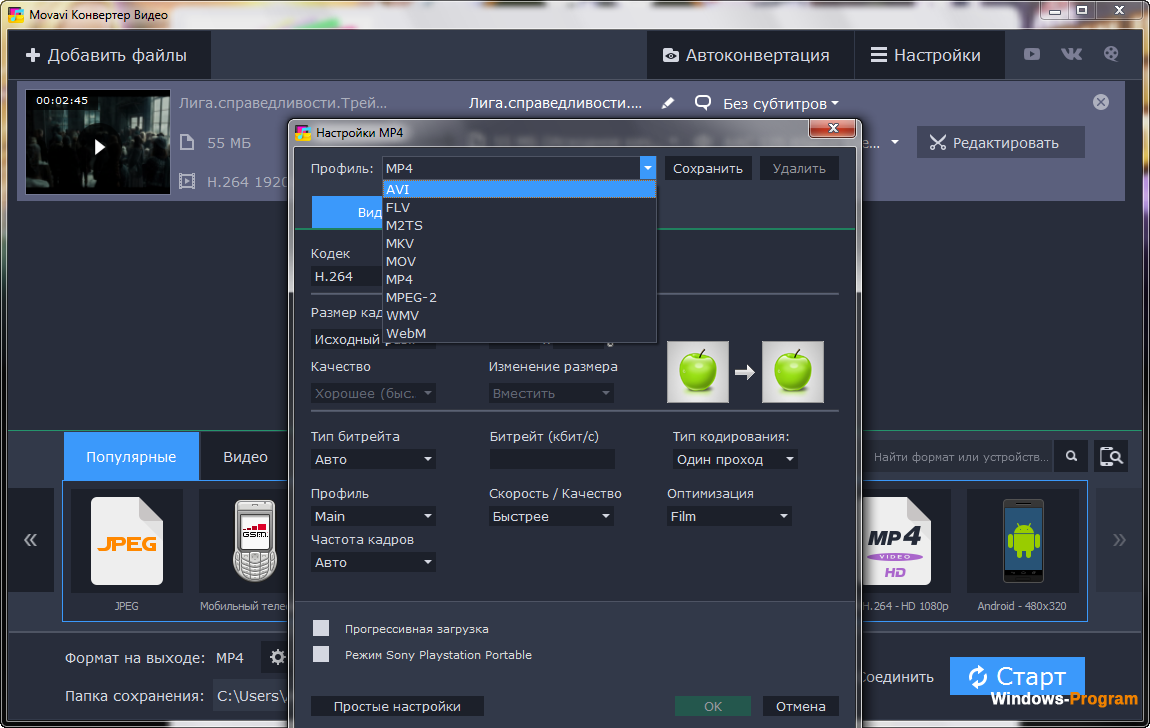Viewport: 1150px width, 728px height.
Task: Confirm with OK button
Action: (x=713, y=706)
